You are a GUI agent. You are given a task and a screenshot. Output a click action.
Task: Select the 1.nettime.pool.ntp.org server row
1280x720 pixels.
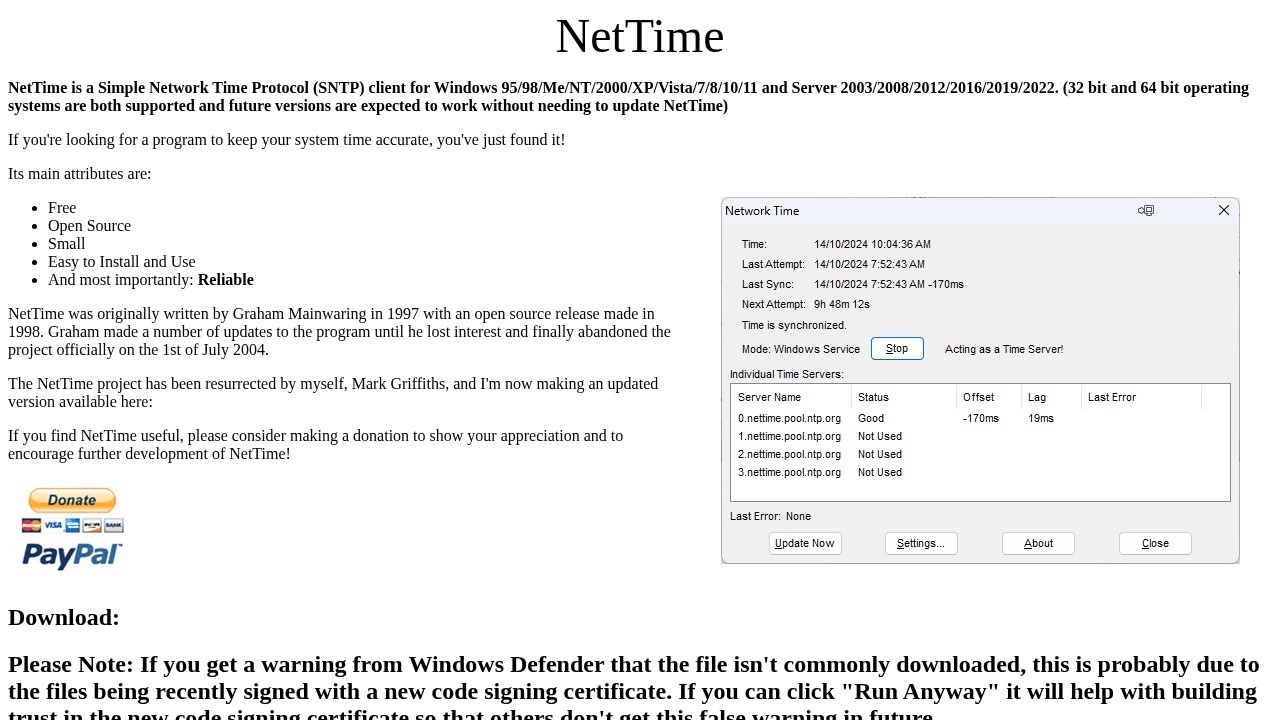click(980, 436)
